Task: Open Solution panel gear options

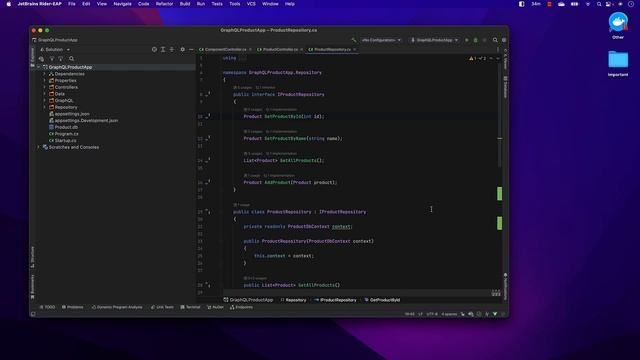Action: 182,49
